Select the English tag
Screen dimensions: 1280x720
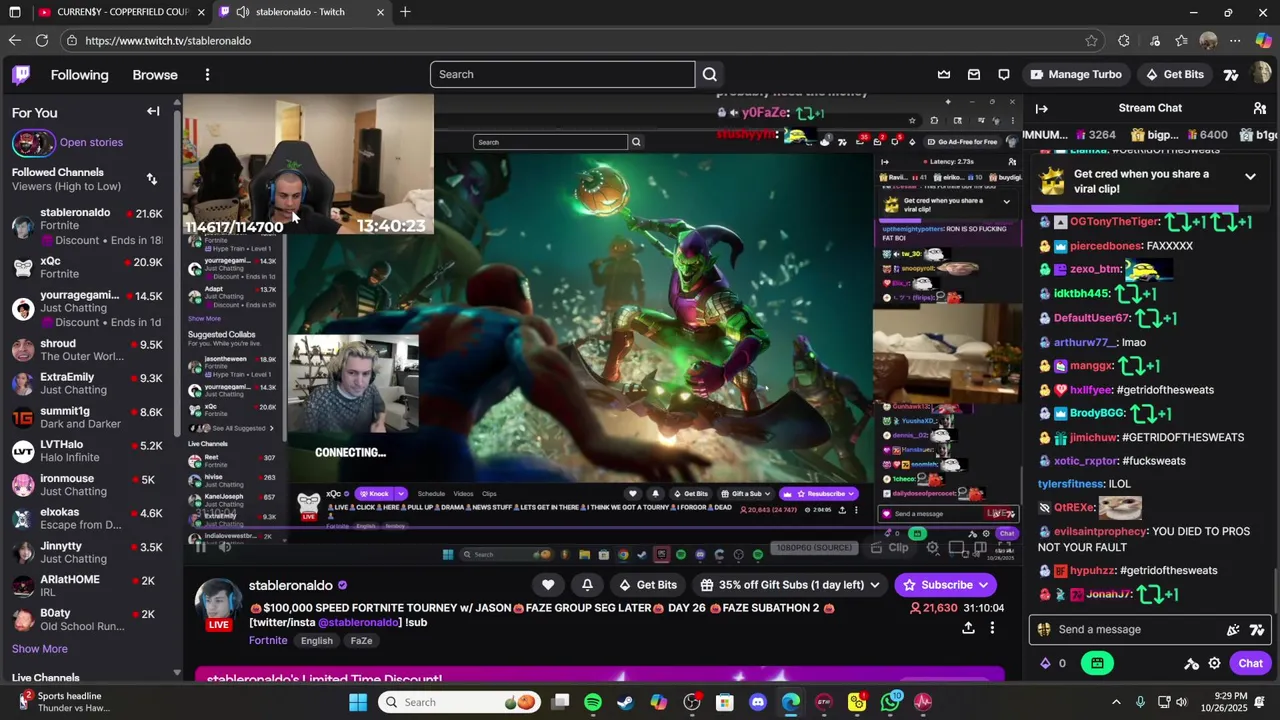(x=316, y=641)
